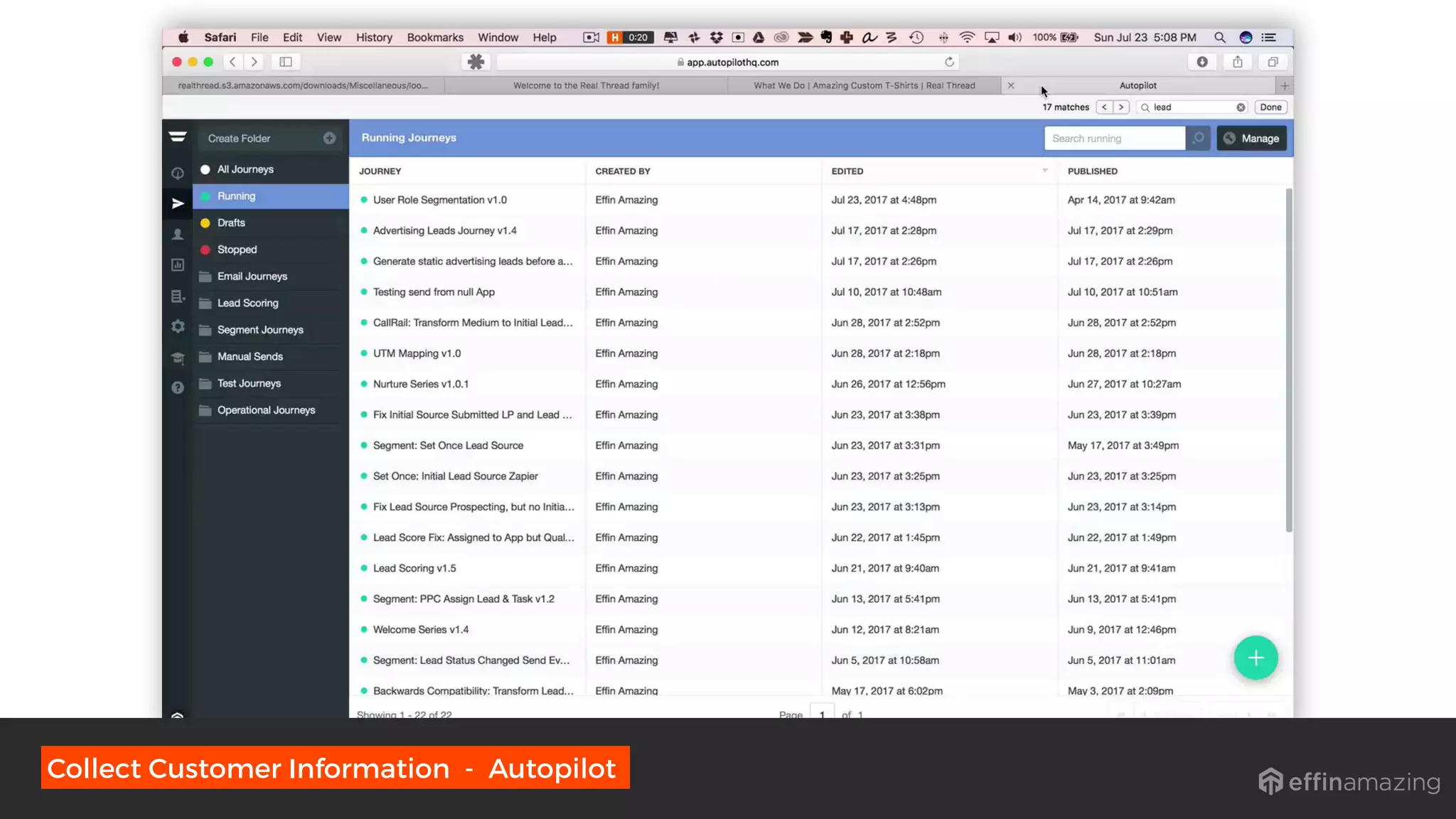
Task: Switch to Welcome to the Real Thread family tab
Action: coord(586,85)
